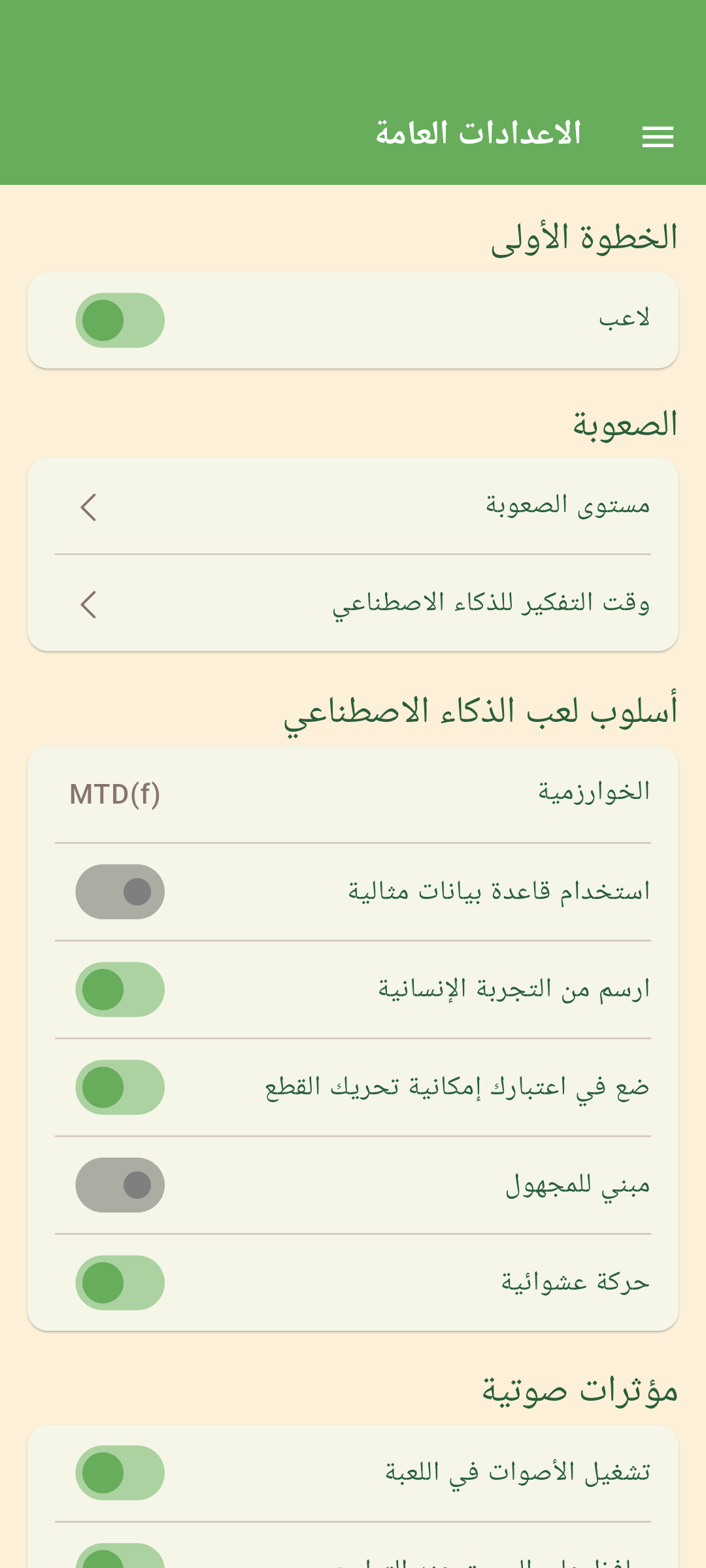Tap the حركة عشوائية label text
This screenshot has height=1568, width=706.
pyautogui.click(x=575, y=1282)
